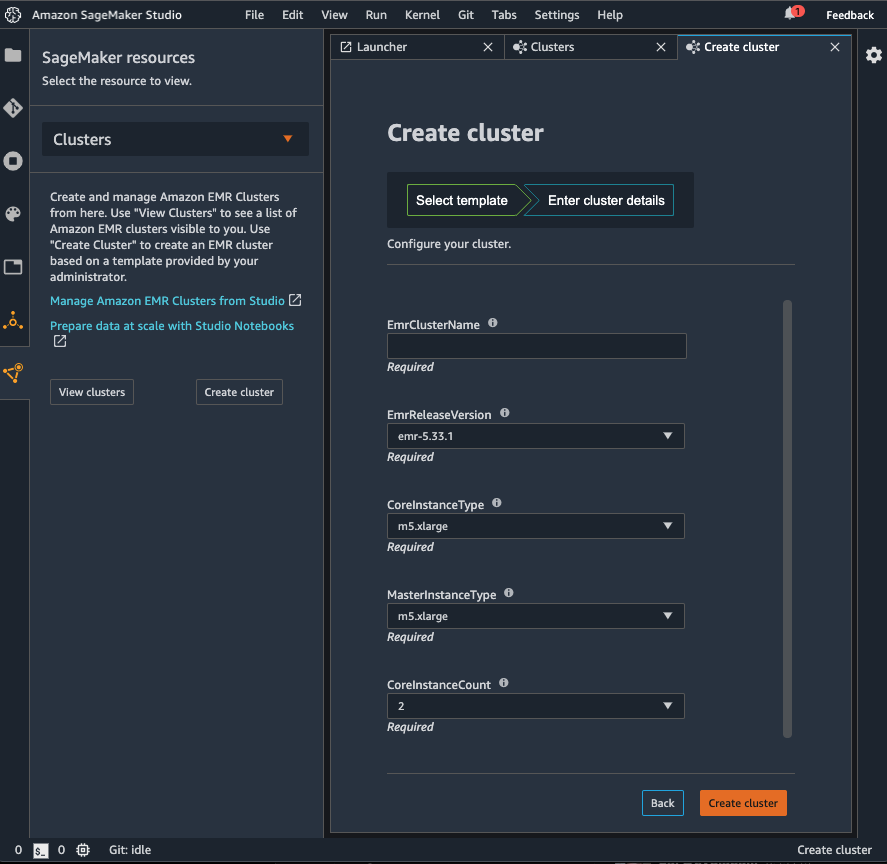Open the file tabs sidebar icon
The height and width of the screenshot is (864, 887).
pyautogui.click(x=13, y=266)
